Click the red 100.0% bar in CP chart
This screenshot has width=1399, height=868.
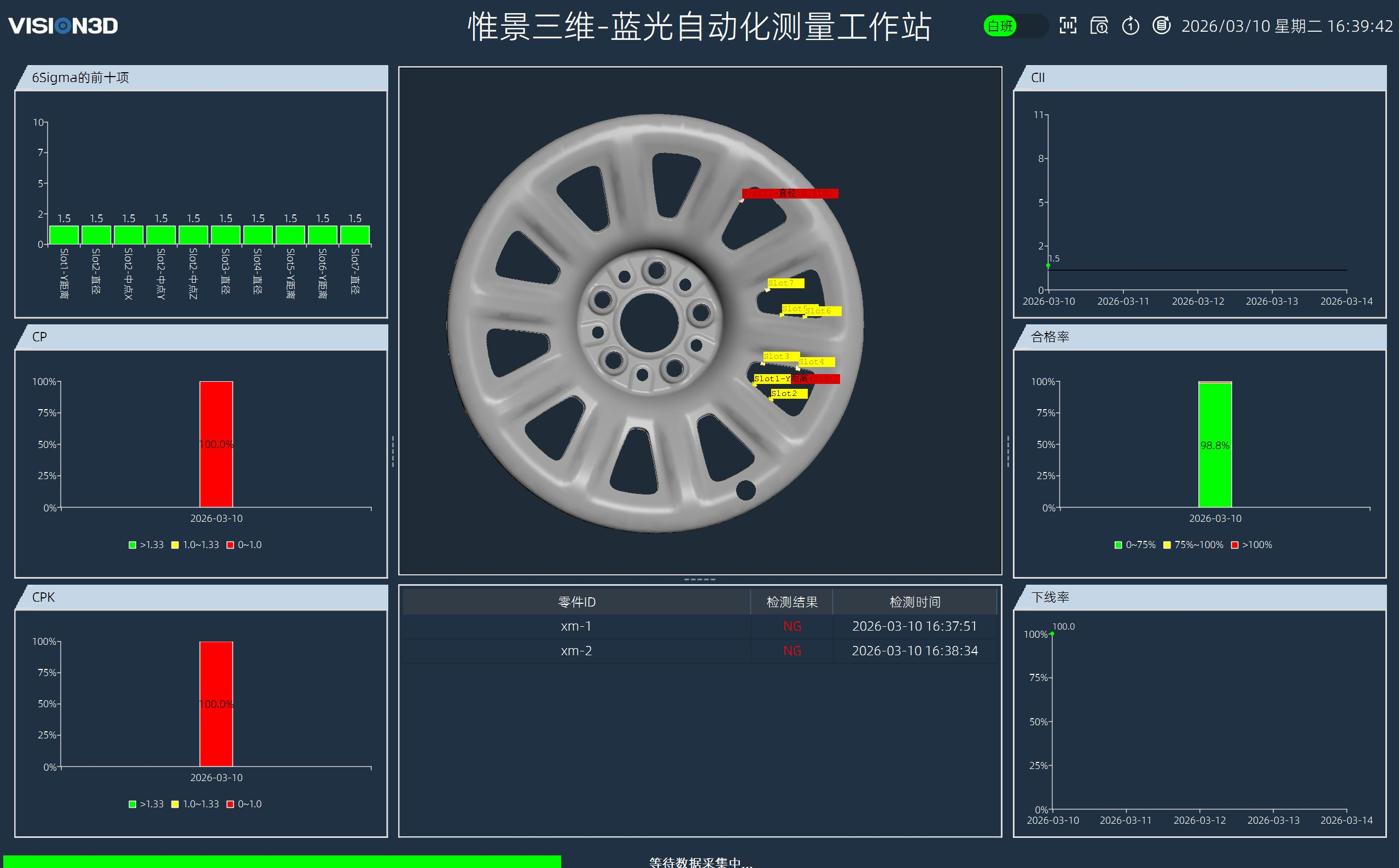click(x=217, y=444)
